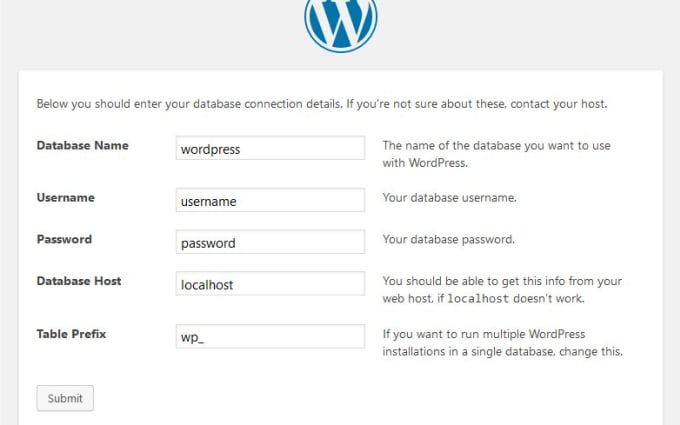Click the 'Your database password.' hint text
Viewport: 680px width, 425px height.
[x=448, y=239]
